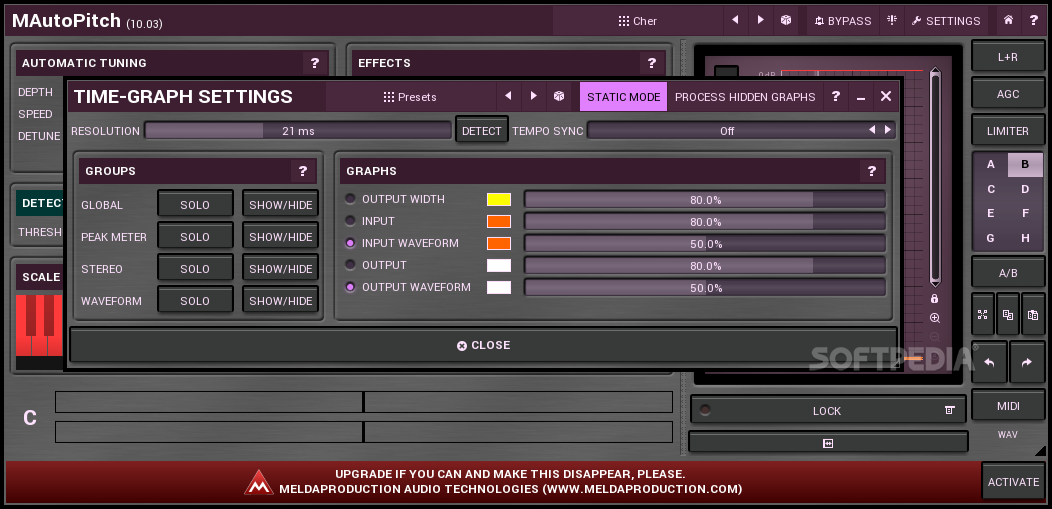Open yellow color swatch for Output Width

tap(498, 199)
